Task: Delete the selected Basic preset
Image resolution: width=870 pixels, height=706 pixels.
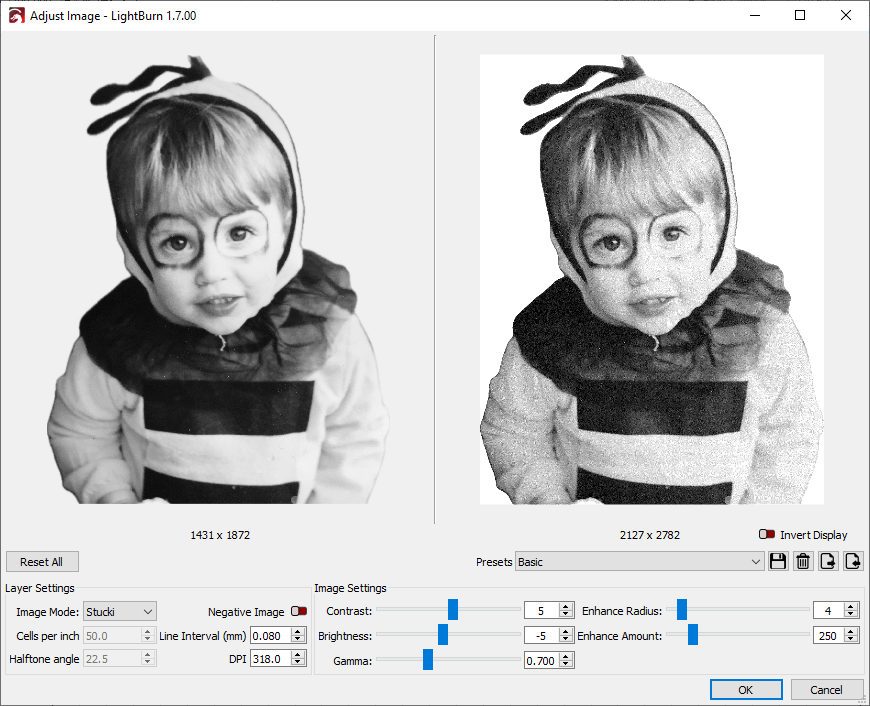Action: click(803, 561)
